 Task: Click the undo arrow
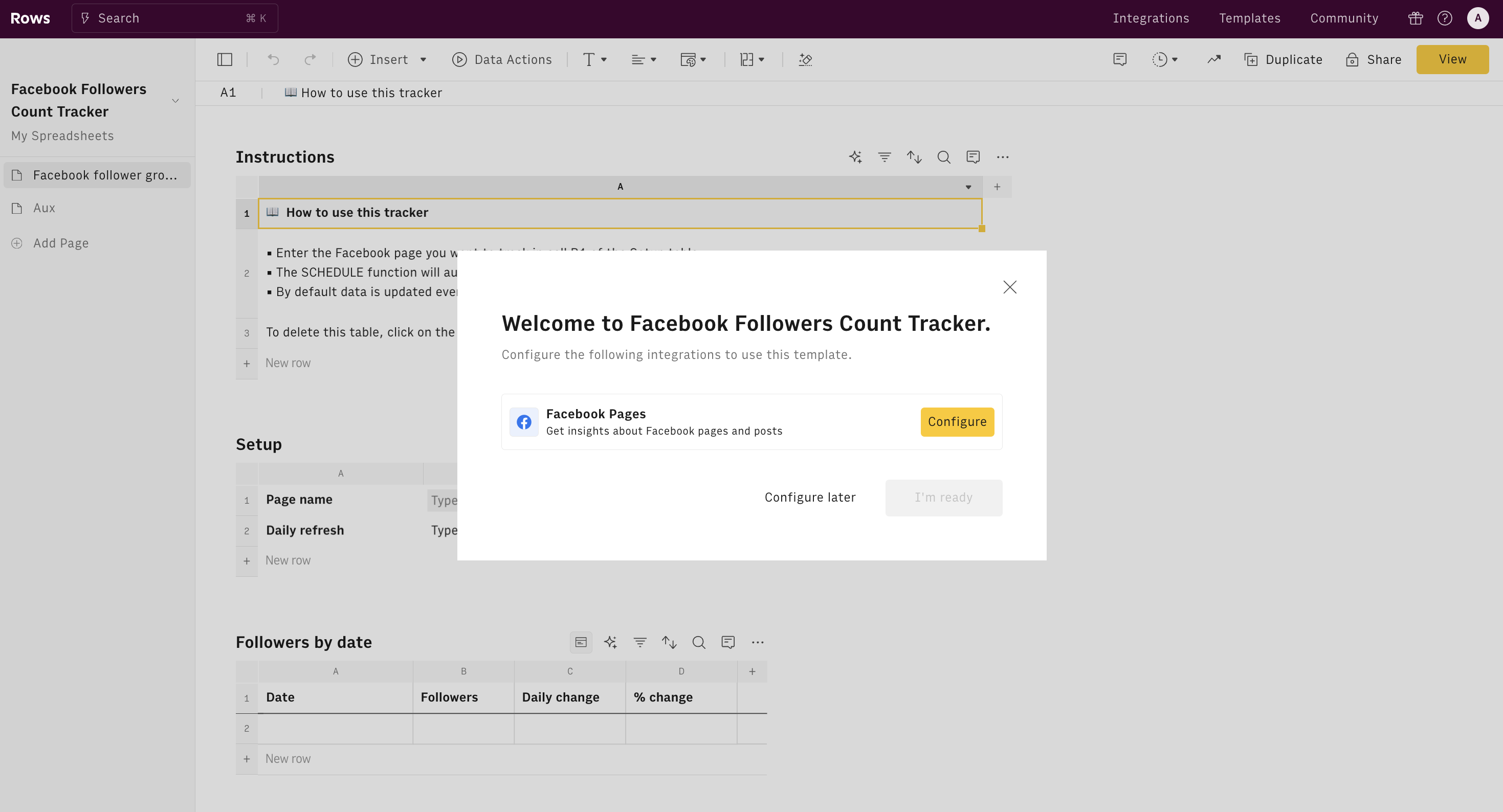(273, 59)
